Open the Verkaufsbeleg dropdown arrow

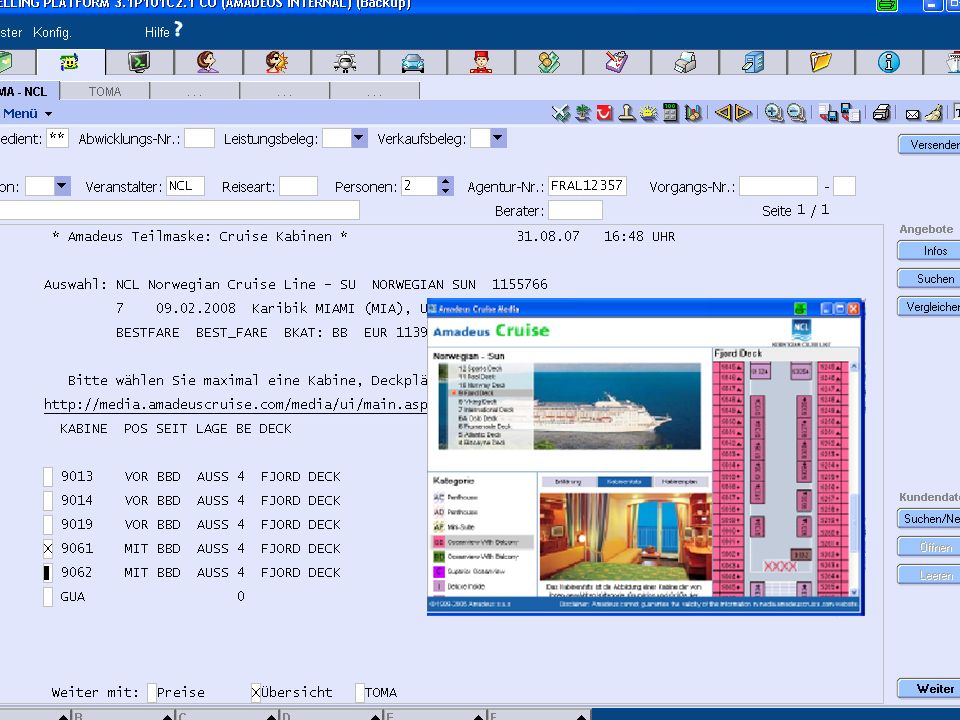(498, 138)
